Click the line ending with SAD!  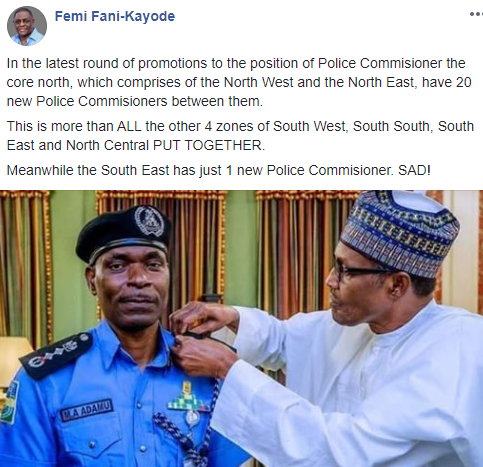click(219, 170)
